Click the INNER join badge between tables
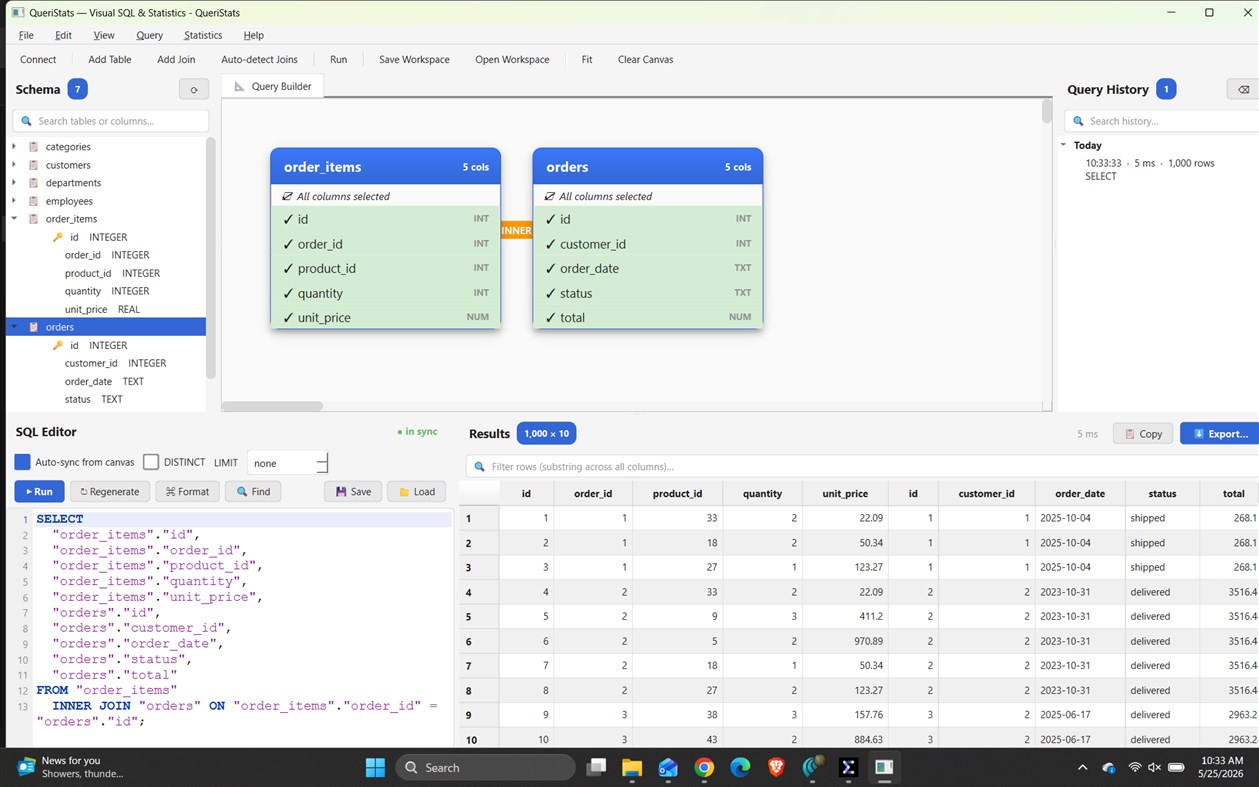Viewport: 1259px width, 787px height. 516,230
